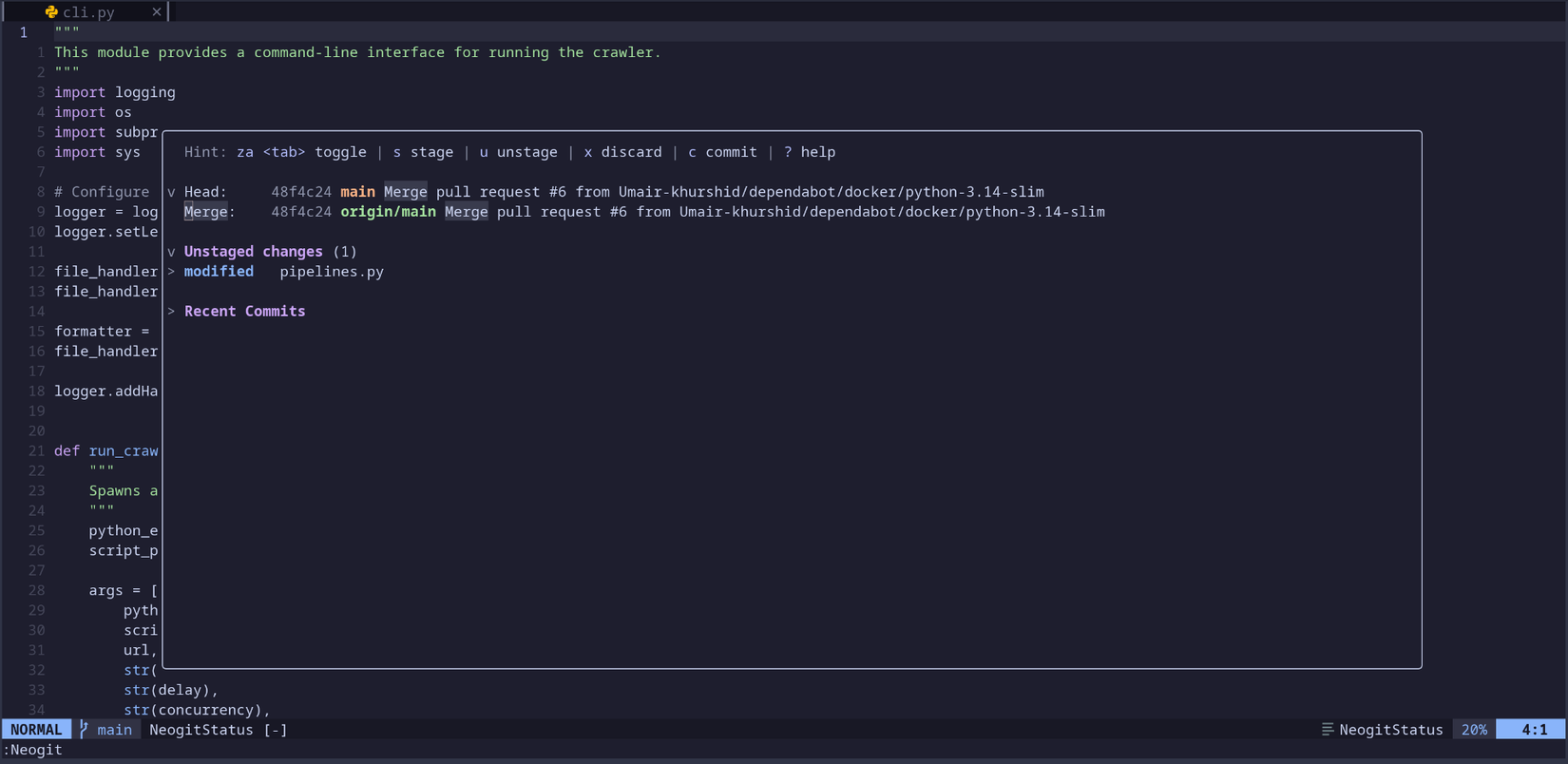Click the filetype lines icon beside NeogitStatus
Viewport: 1568px width, 764px height.
pyautogui.click(x=1328, y=729)
